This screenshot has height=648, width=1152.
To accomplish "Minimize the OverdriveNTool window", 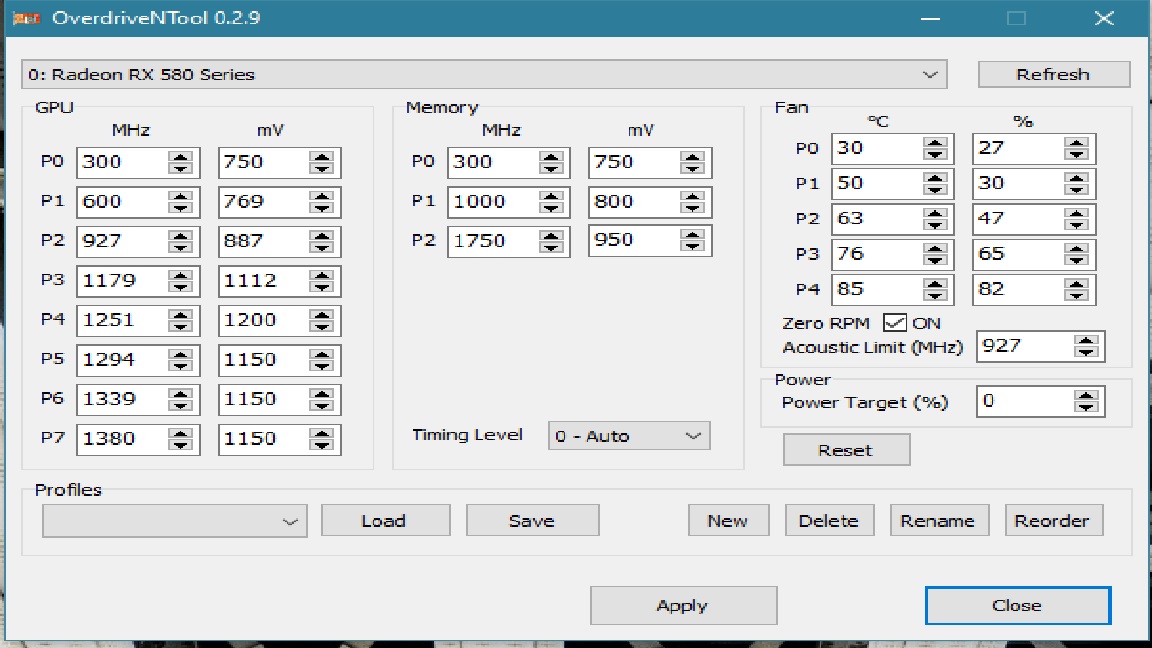I will coord(931,18).
